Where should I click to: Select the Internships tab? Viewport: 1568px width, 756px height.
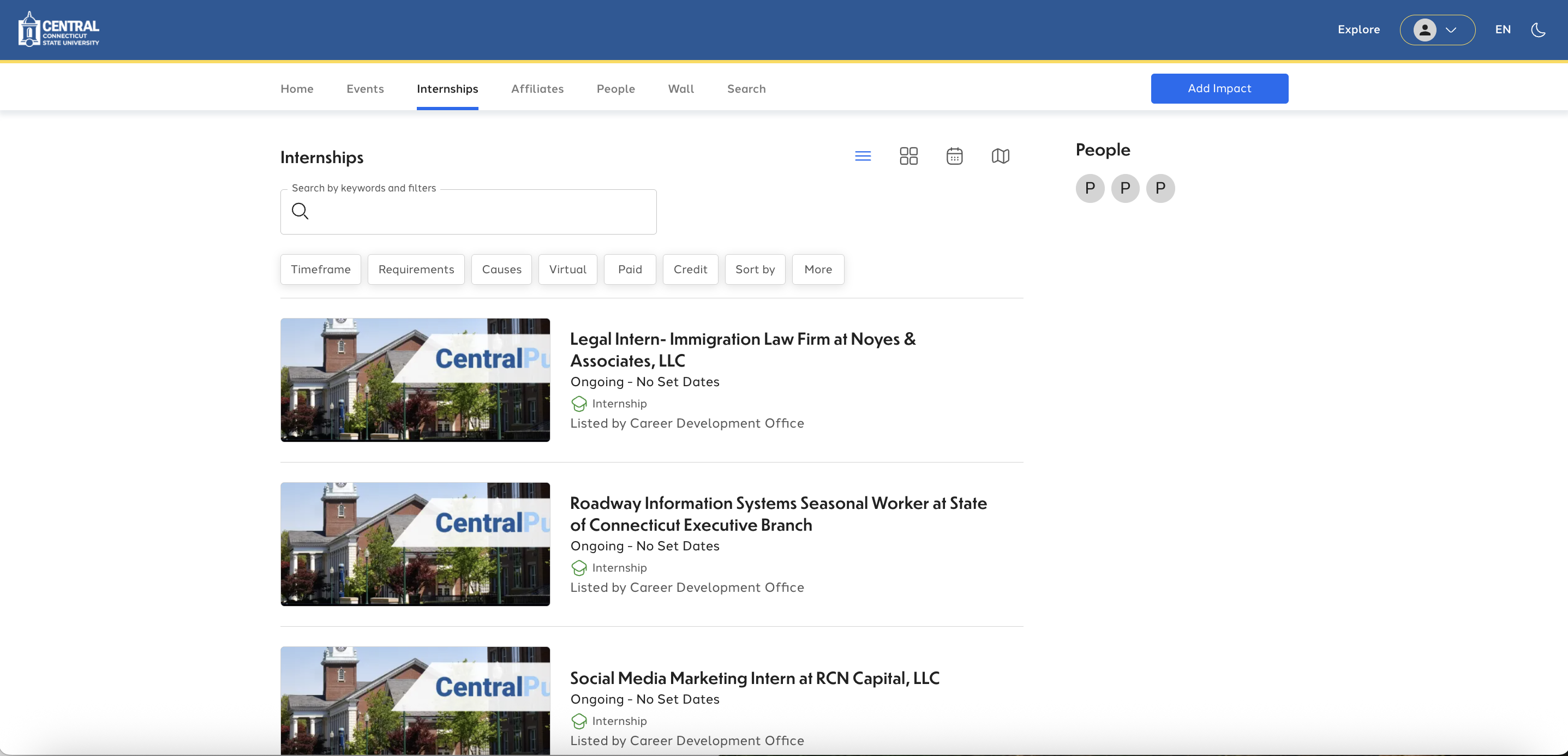pyautogui.click(x=447, y=89)
